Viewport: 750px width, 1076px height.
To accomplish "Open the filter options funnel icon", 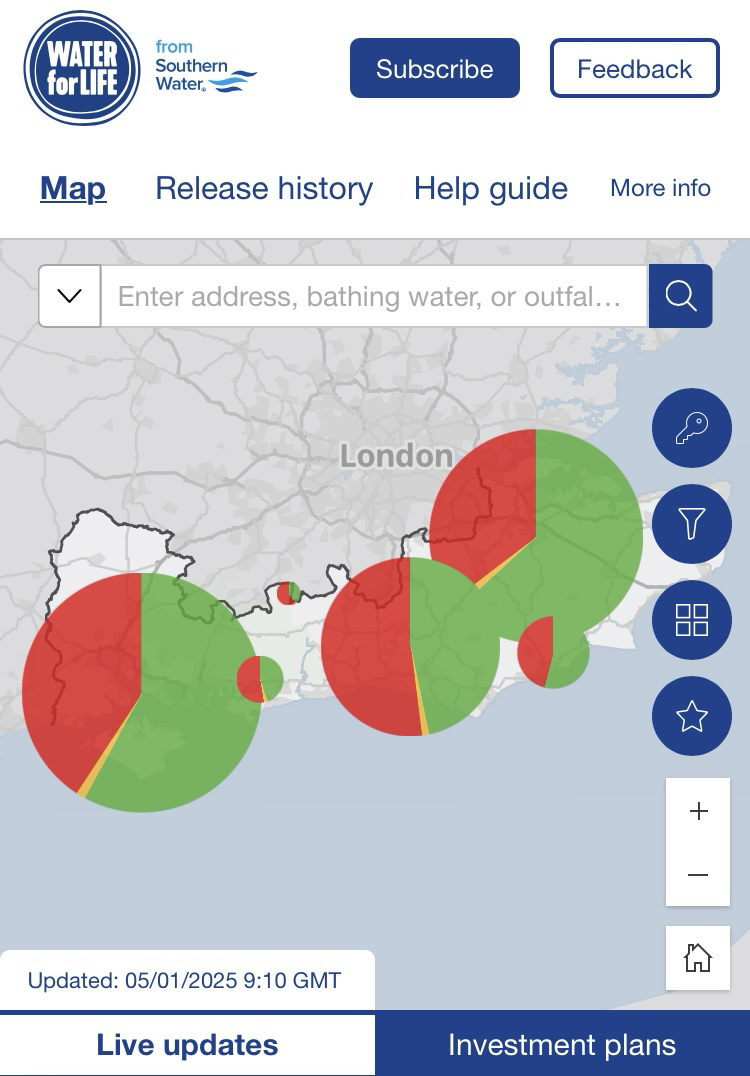I will click(692, 523).
